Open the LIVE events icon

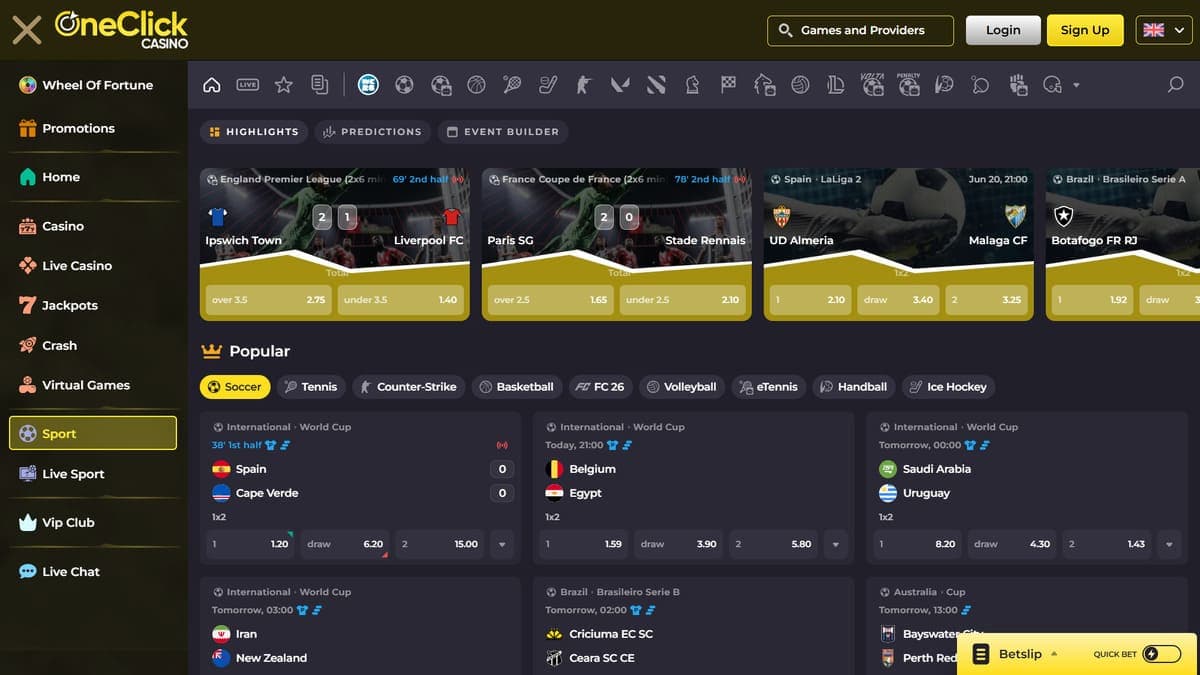[x=247, y=85]
